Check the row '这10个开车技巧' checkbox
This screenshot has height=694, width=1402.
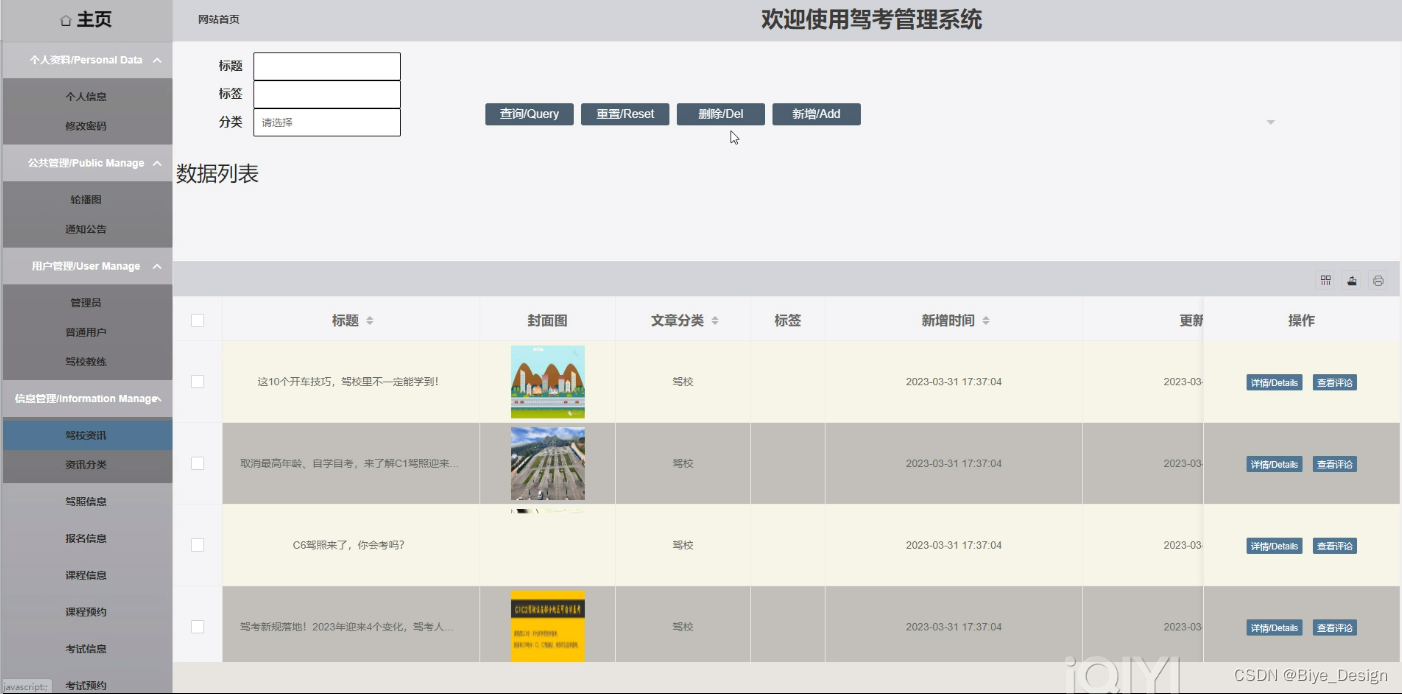pyautogui.click(x=197, y=382)
